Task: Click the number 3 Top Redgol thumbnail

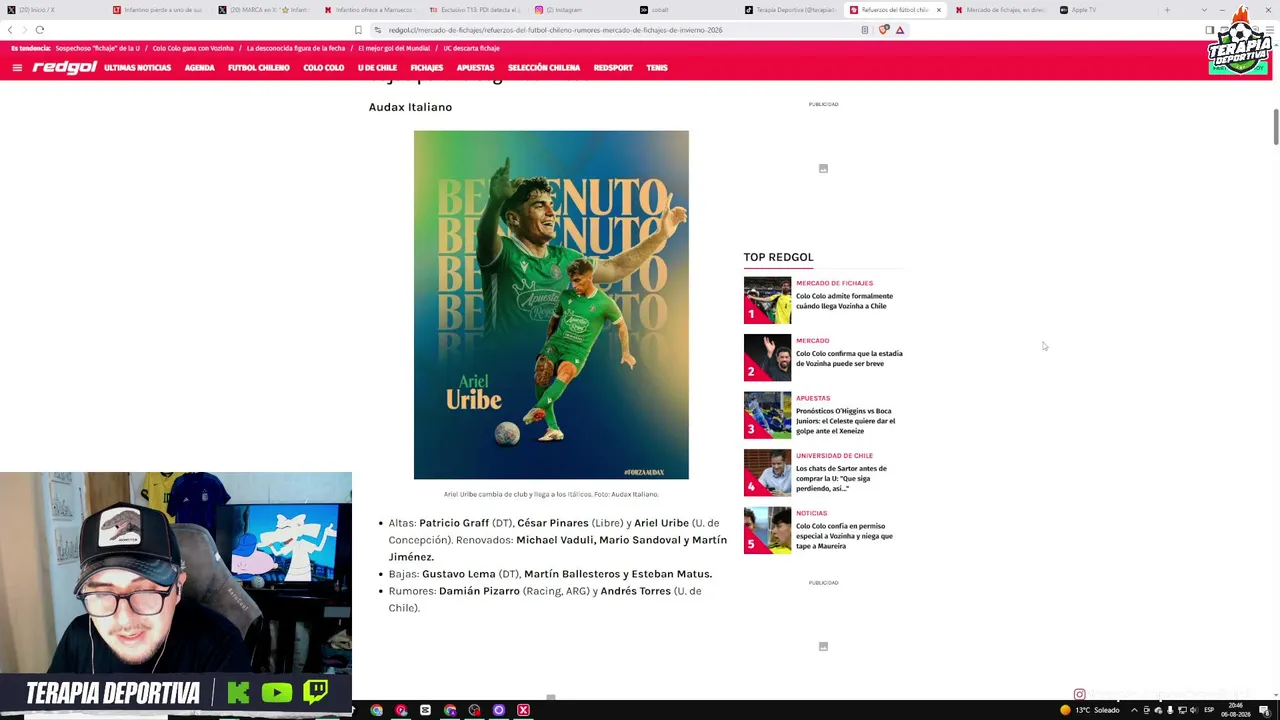Action: click(767, 415)
